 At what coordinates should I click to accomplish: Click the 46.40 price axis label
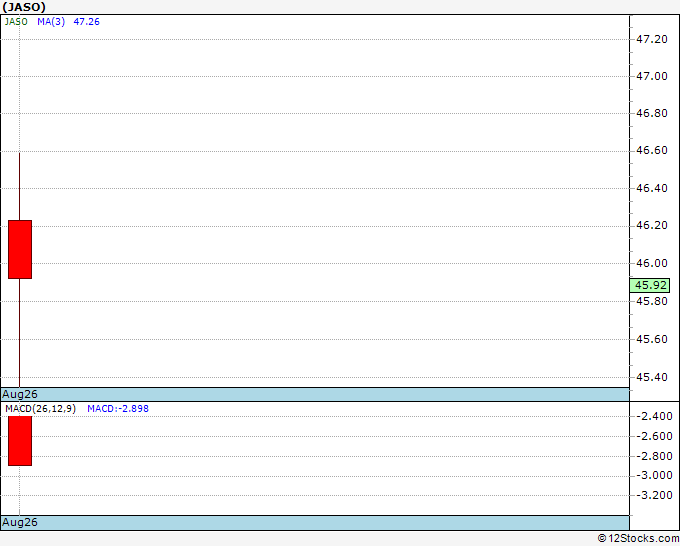click(651, 188)
